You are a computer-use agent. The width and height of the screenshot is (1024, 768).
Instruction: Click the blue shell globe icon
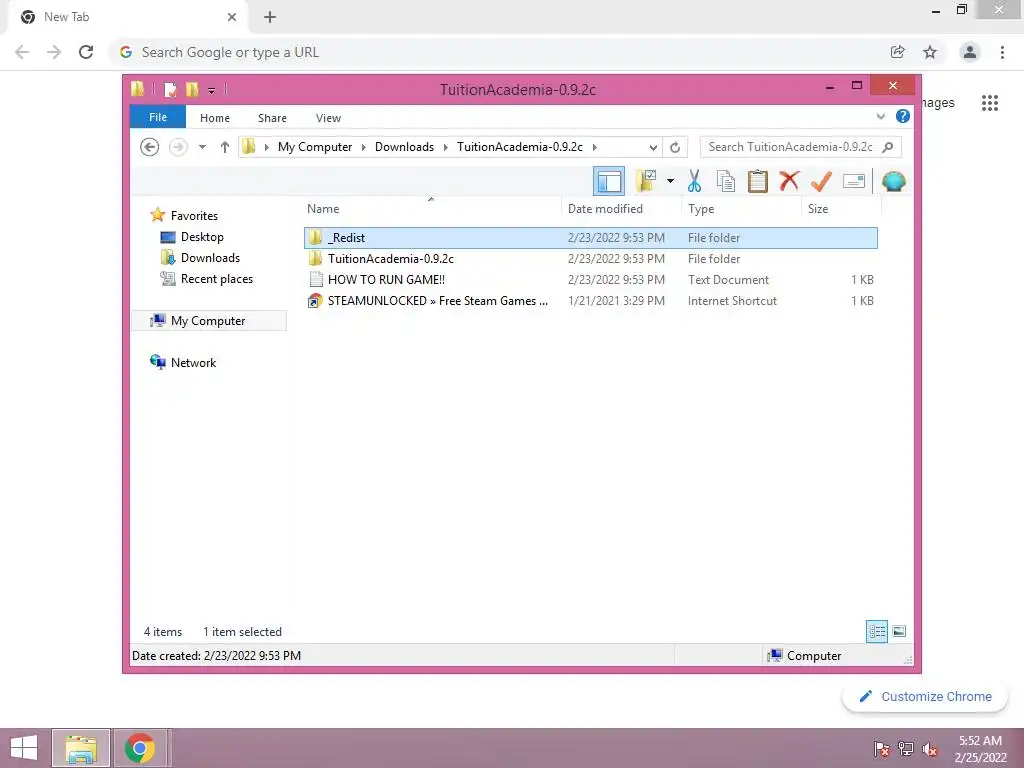click(893, 181)
